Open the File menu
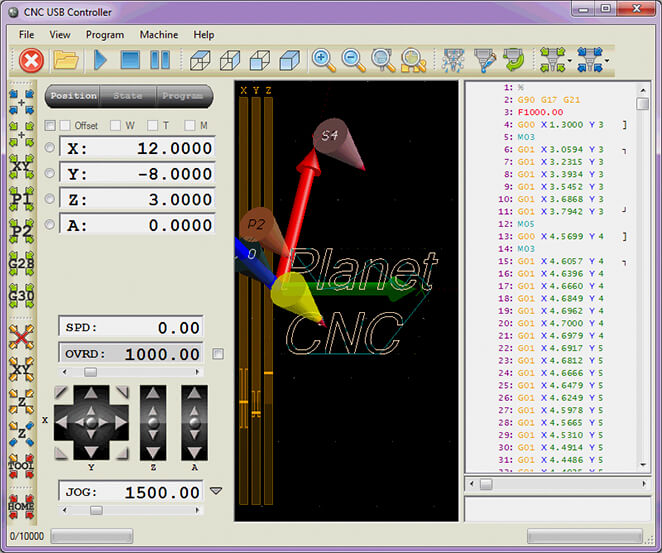Screen dimensions: 662x553 [x=27, y=35]
